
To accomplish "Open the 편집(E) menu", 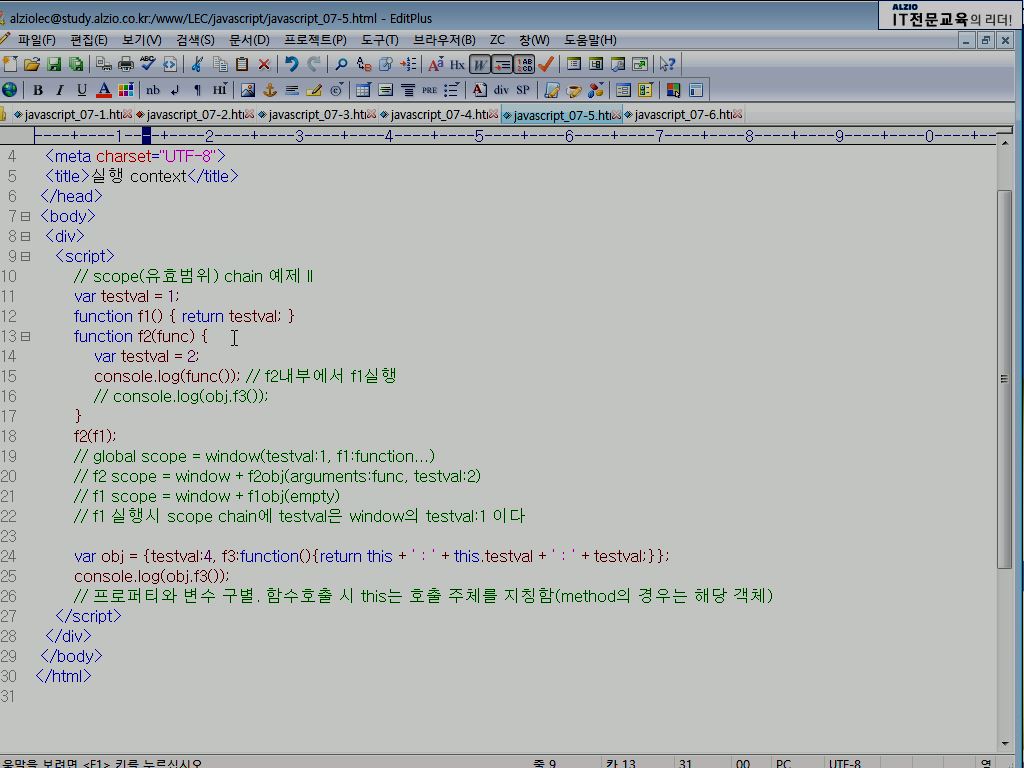I will tap(89, 40).
